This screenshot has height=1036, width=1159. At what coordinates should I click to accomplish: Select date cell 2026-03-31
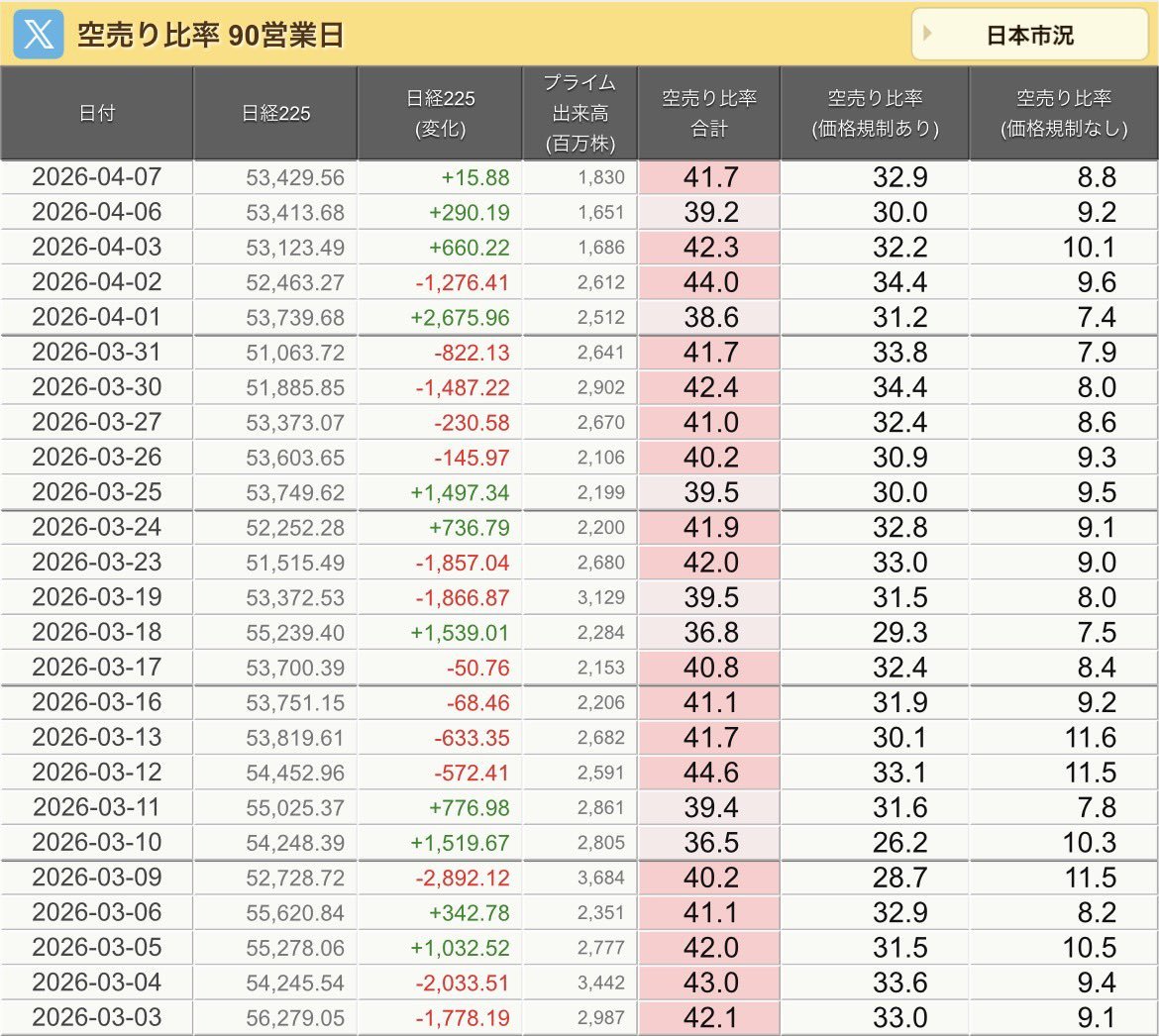97,352
